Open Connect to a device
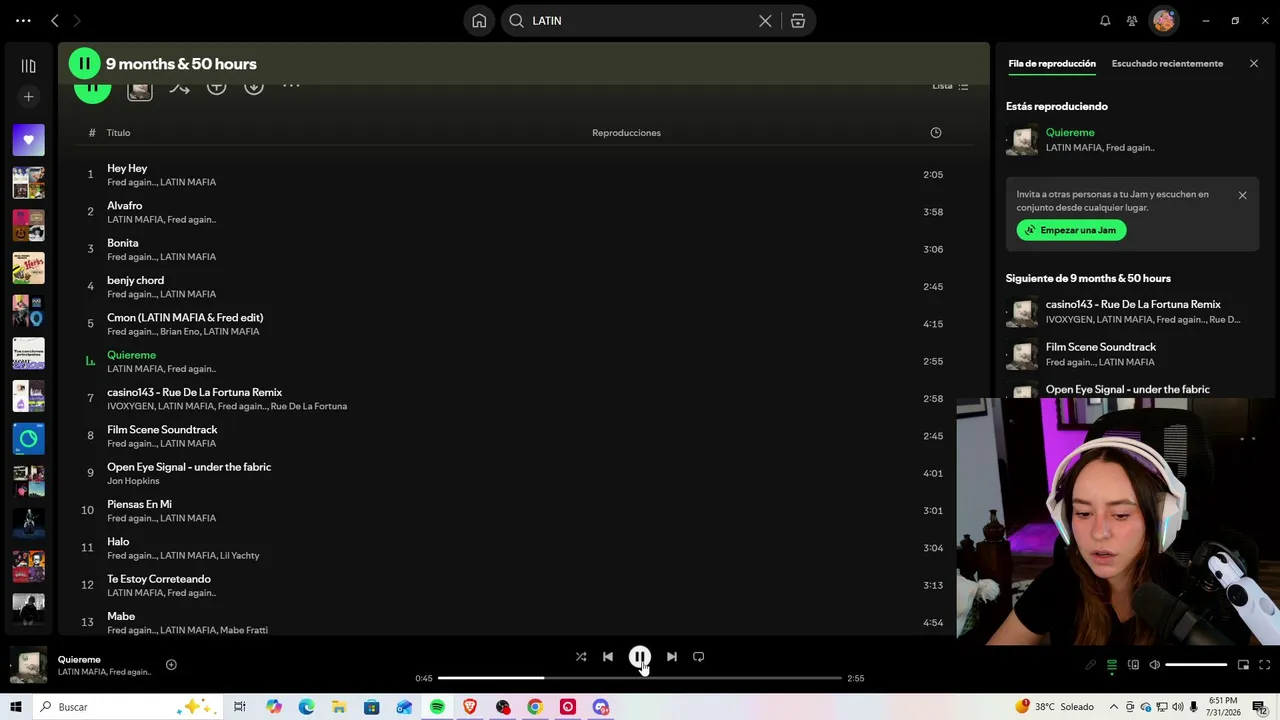 pos(1133,665)
